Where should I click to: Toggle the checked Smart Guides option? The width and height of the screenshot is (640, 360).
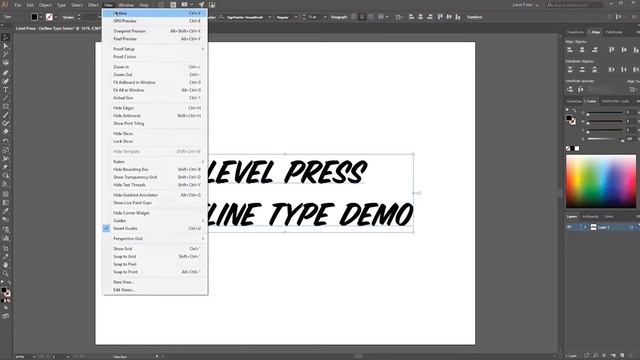coord(155,229)
